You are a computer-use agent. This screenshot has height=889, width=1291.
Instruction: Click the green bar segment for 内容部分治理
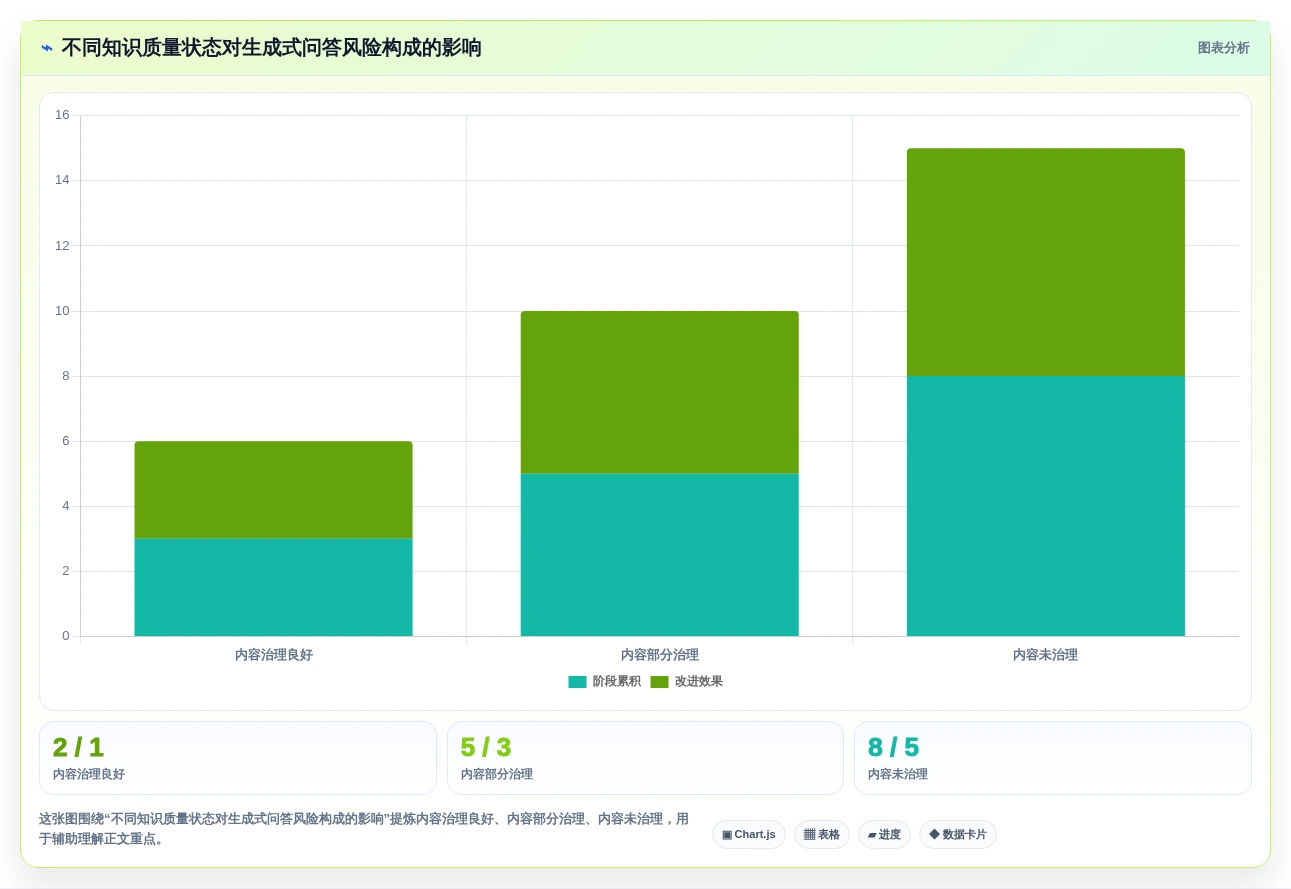pos(659,392)
